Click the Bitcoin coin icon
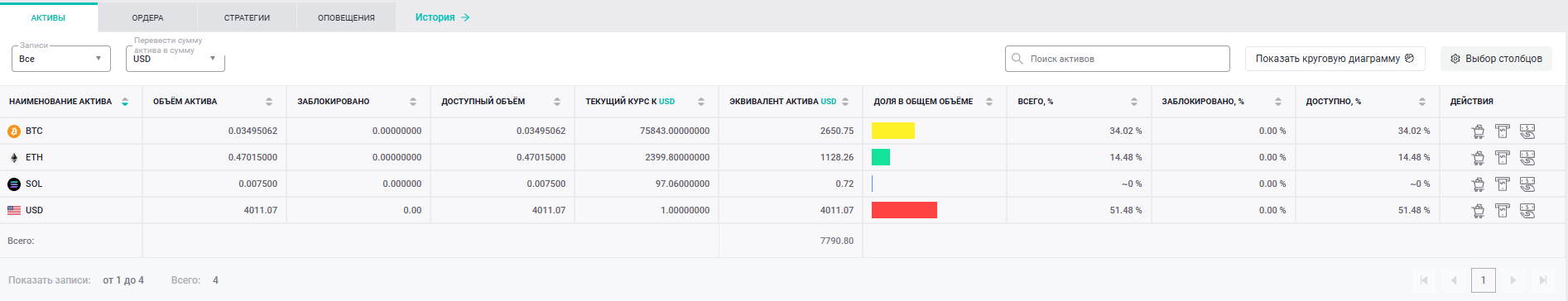The image size is (1568, 301). coord(14,131)
